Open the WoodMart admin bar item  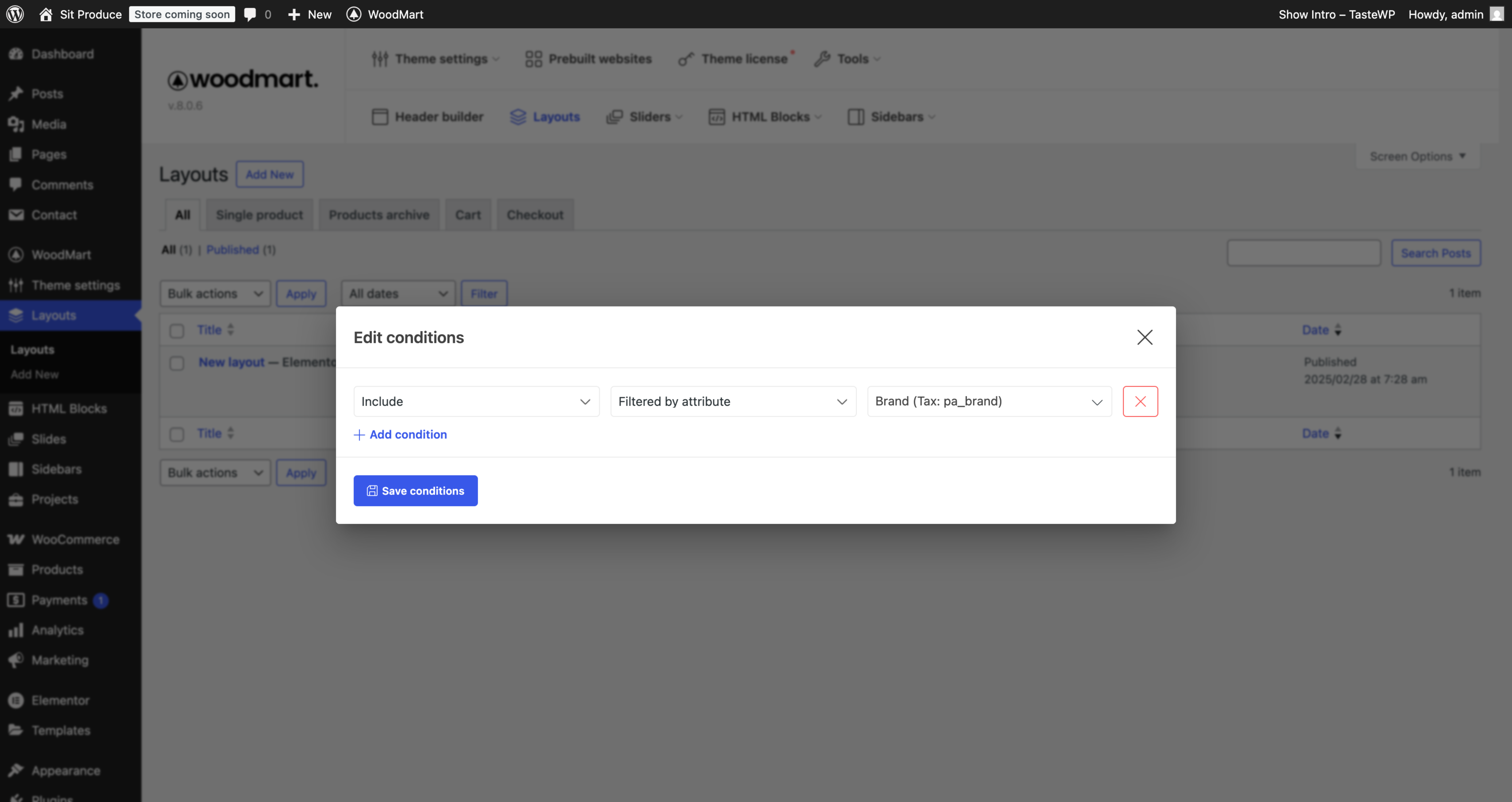tap(385, 14)
